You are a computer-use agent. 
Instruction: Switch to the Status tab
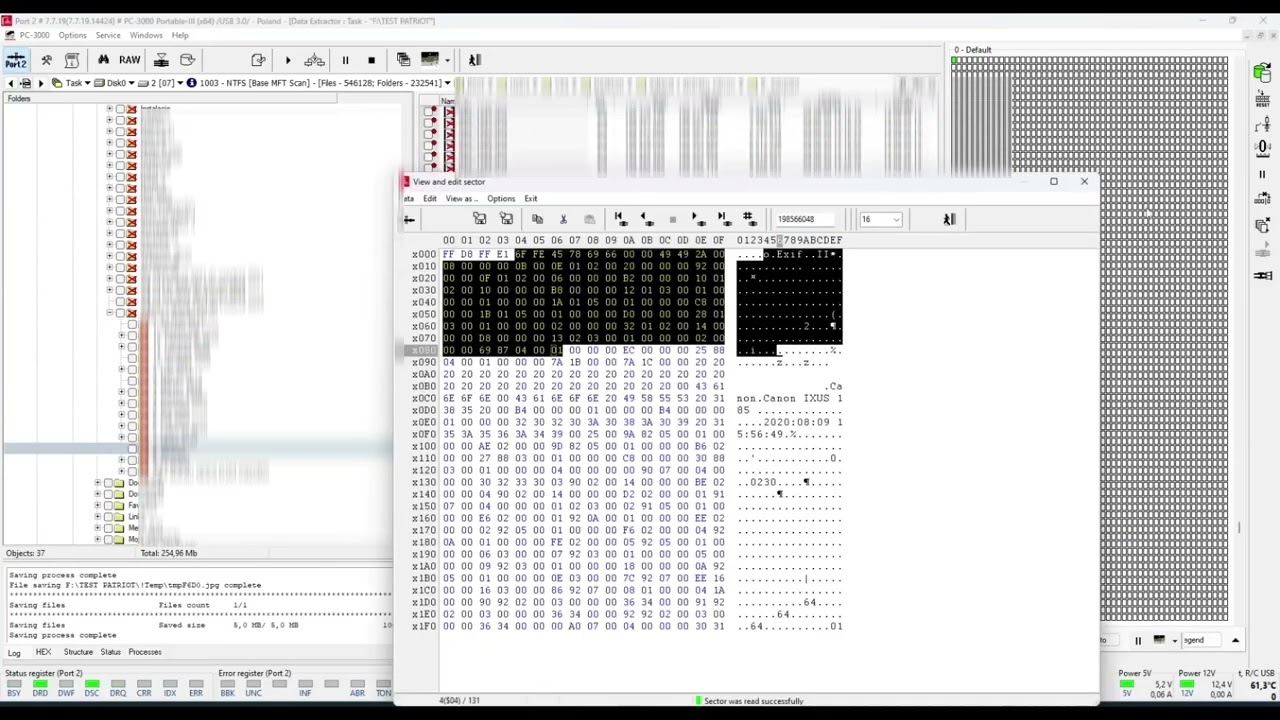click(x=110, y=652)
